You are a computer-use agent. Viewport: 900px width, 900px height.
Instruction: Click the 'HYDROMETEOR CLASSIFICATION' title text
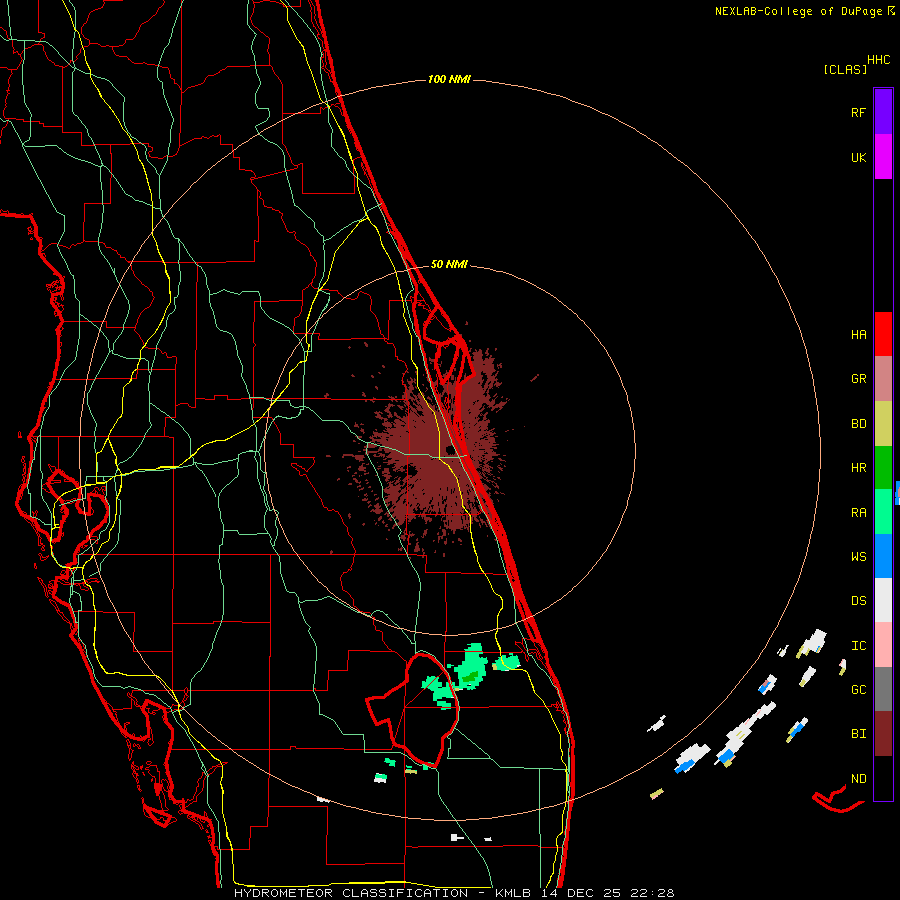[x=351, y=893]
